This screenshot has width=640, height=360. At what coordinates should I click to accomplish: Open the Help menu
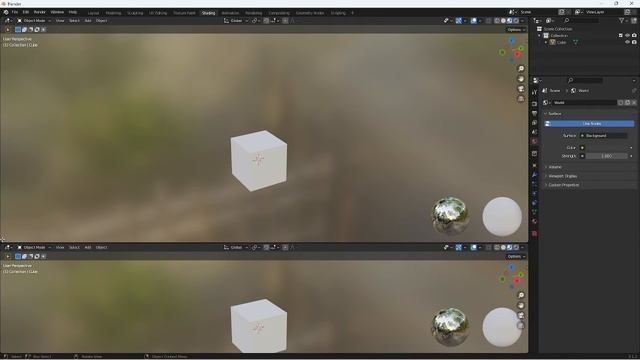[73, 12]
